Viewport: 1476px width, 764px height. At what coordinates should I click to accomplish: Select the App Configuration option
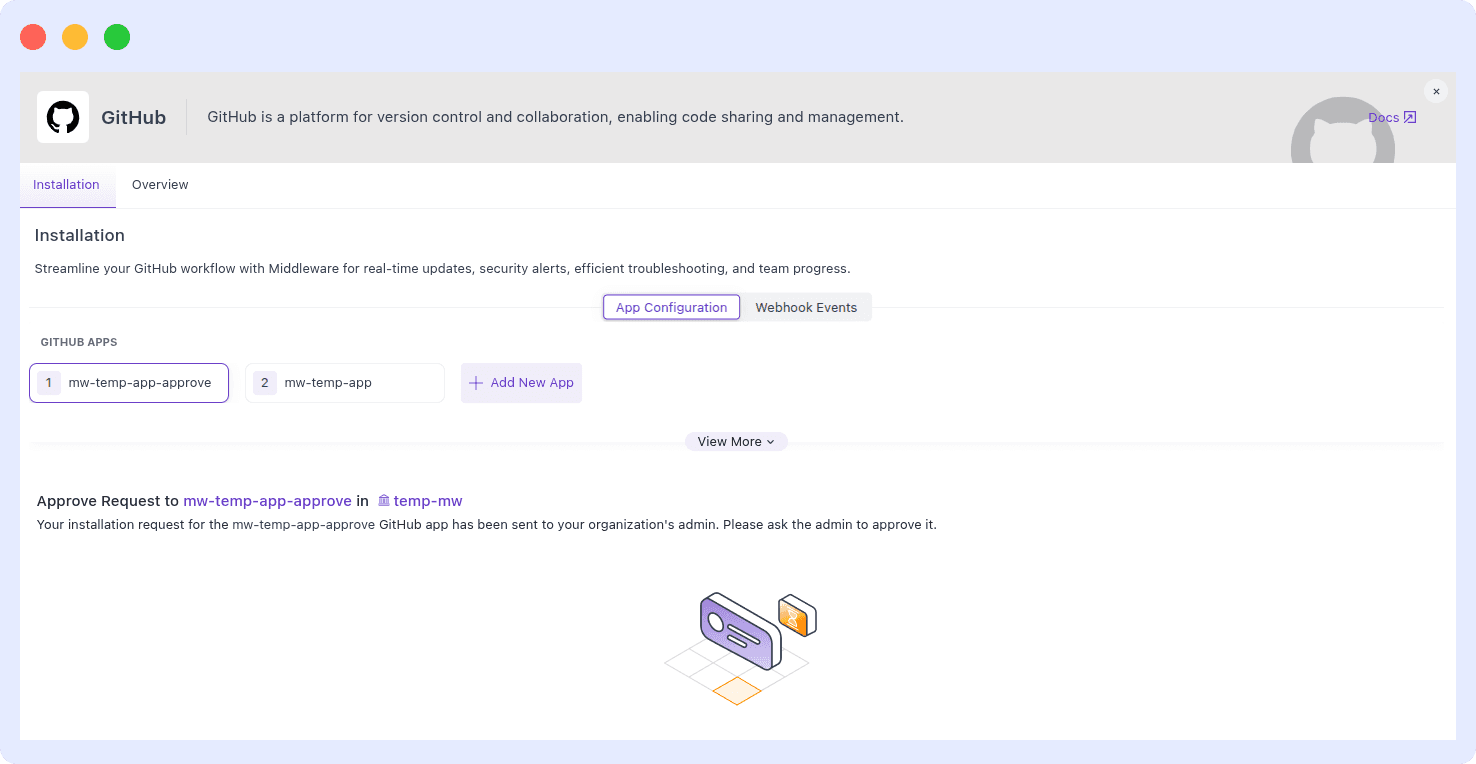[x=671, y=307]
